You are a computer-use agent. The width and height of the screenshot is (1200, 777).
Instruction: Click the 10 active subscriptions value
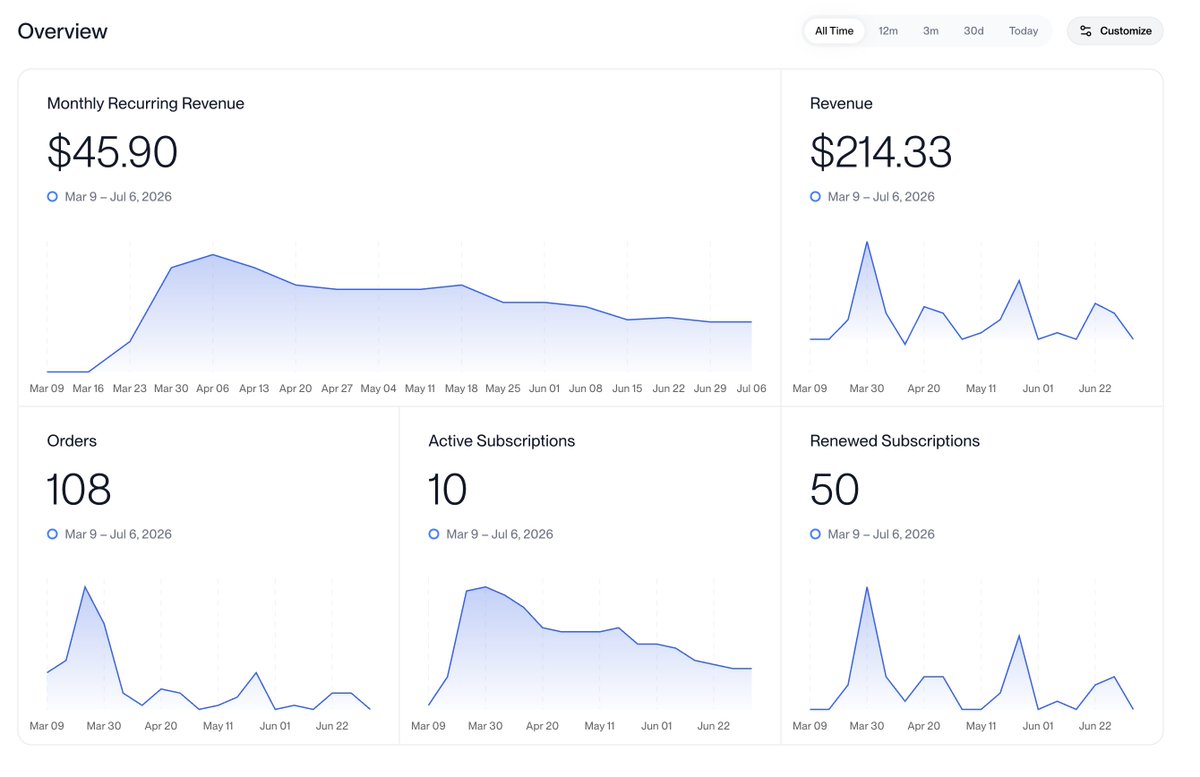447,490
